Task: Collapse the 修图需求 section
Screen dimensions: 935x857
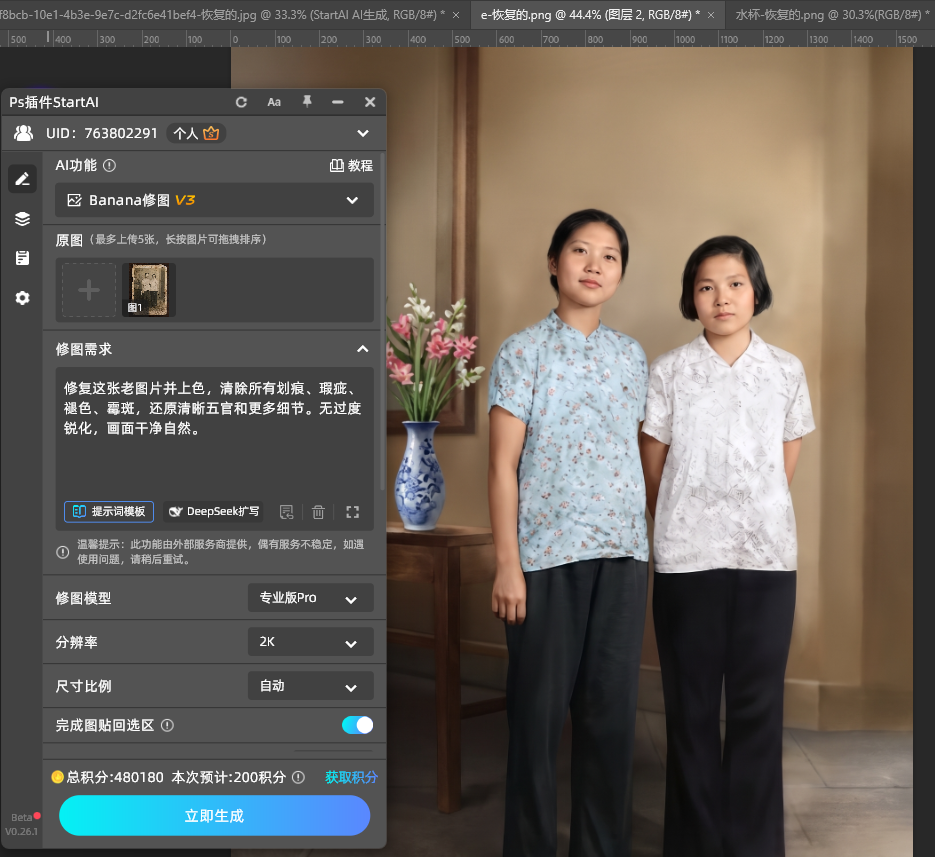Action: (363, 349)
